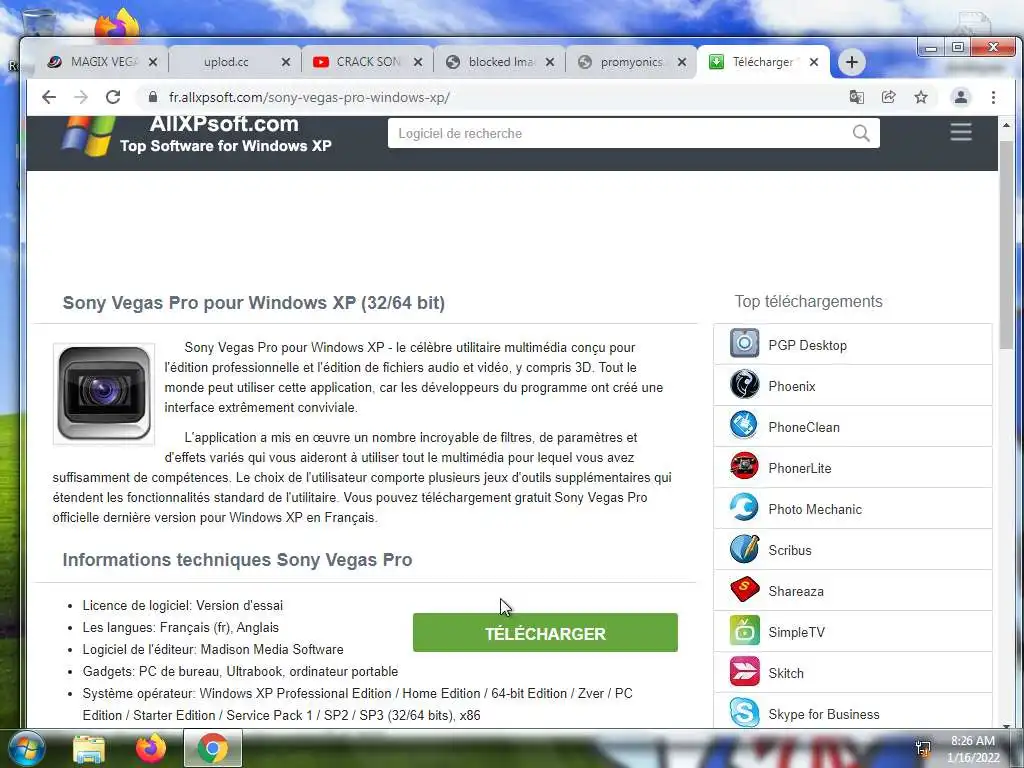Click the Chrome taskbar button
Screen dimensions: 1024x768
click(212, 748)
